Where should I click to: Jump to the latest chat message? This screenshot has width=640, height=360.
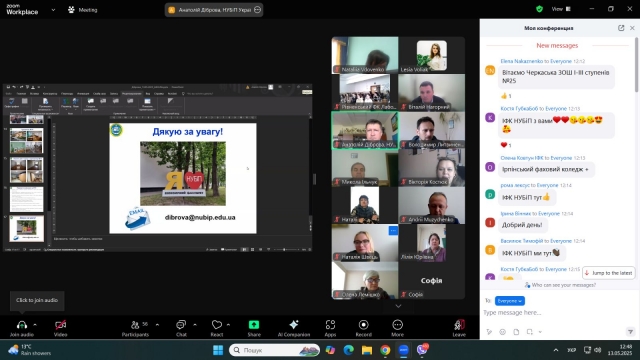coord(608,273)
